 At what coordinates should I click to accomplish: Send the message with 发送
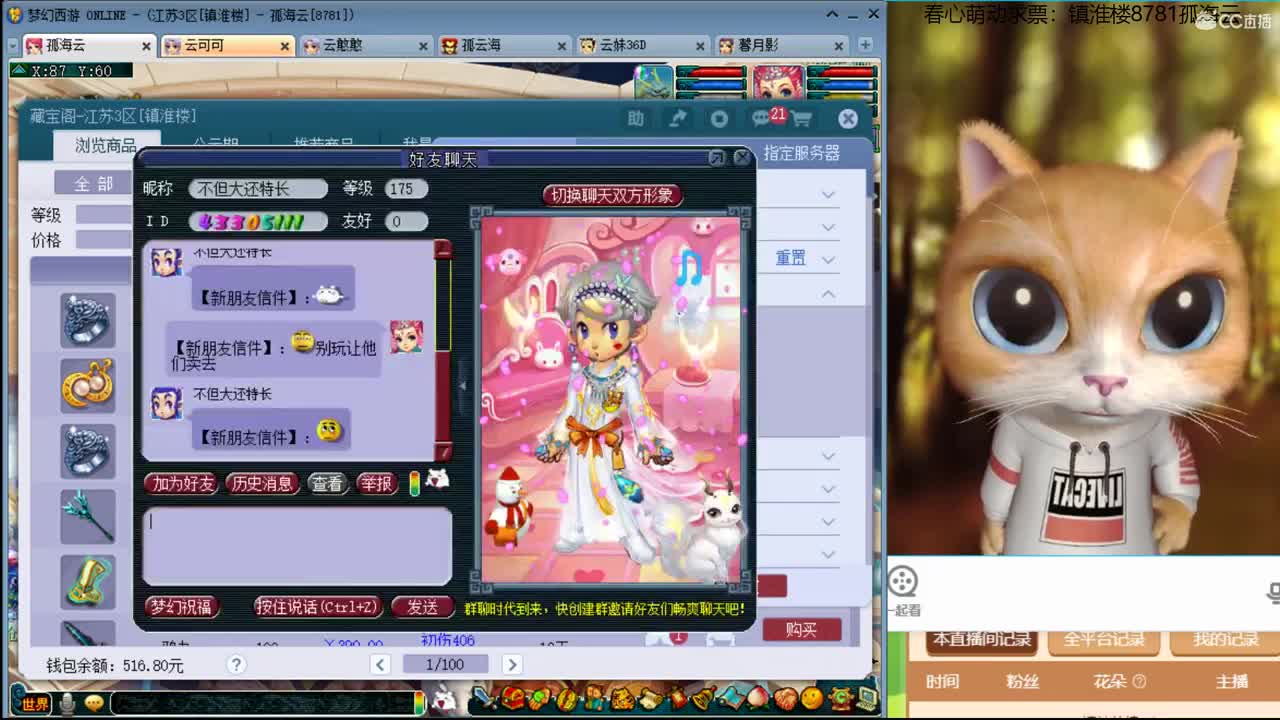(422, 607)
